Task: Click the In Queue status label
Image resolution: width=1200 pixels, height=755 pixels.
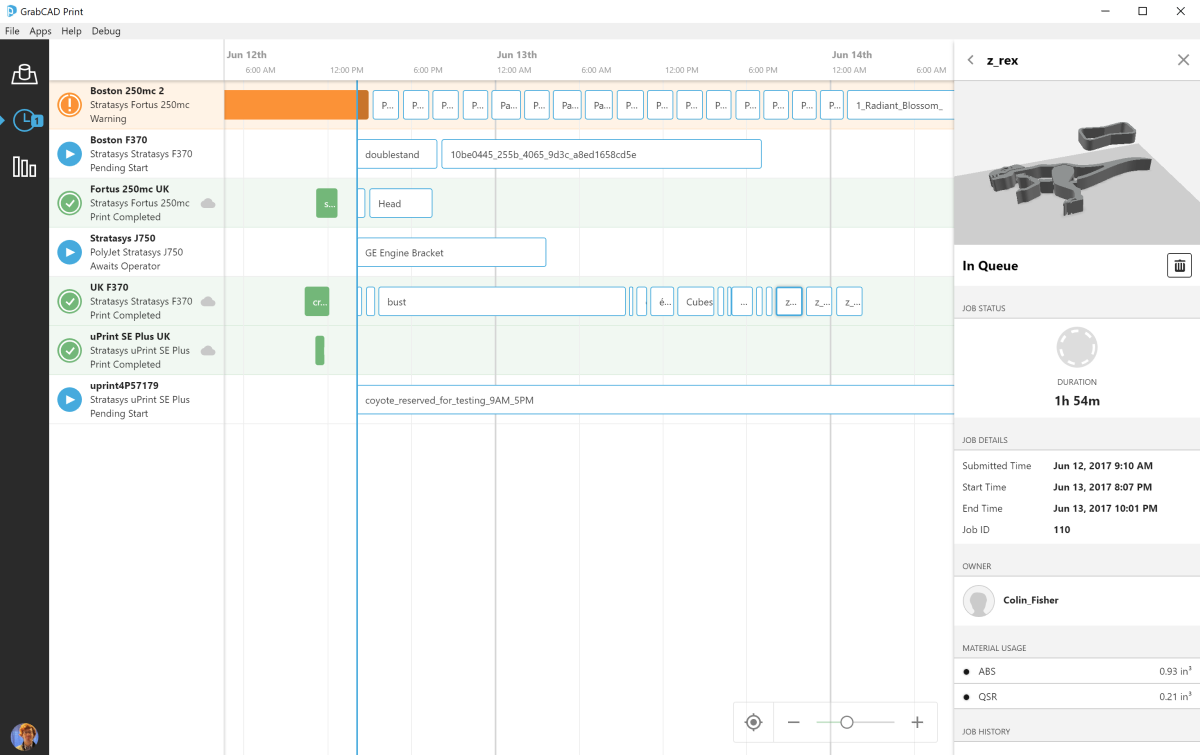Action: (990, 266)
